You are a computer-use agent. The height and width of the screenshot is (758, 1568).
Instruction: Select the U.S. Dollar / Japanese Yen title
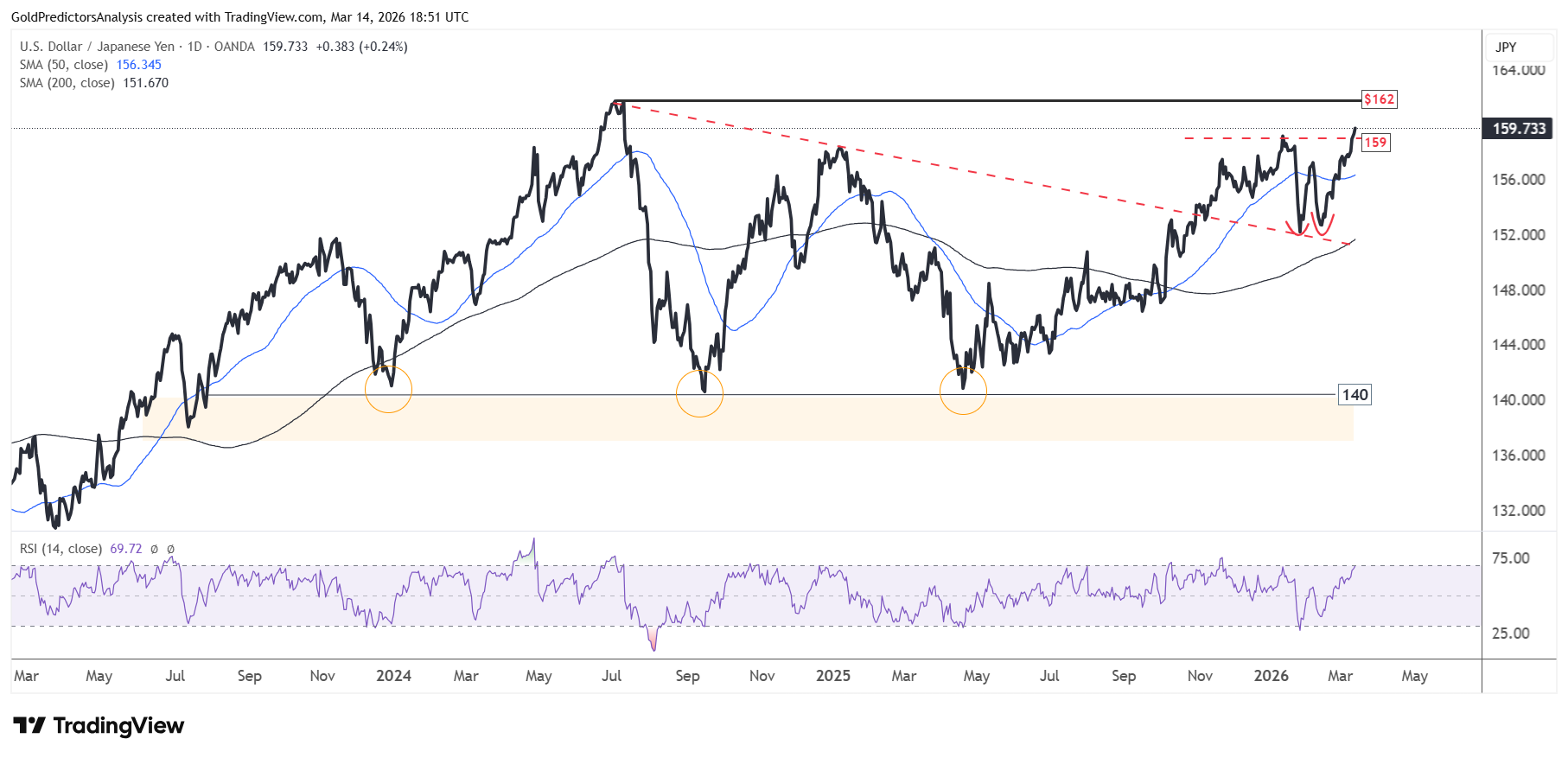(x=98, y=47)
